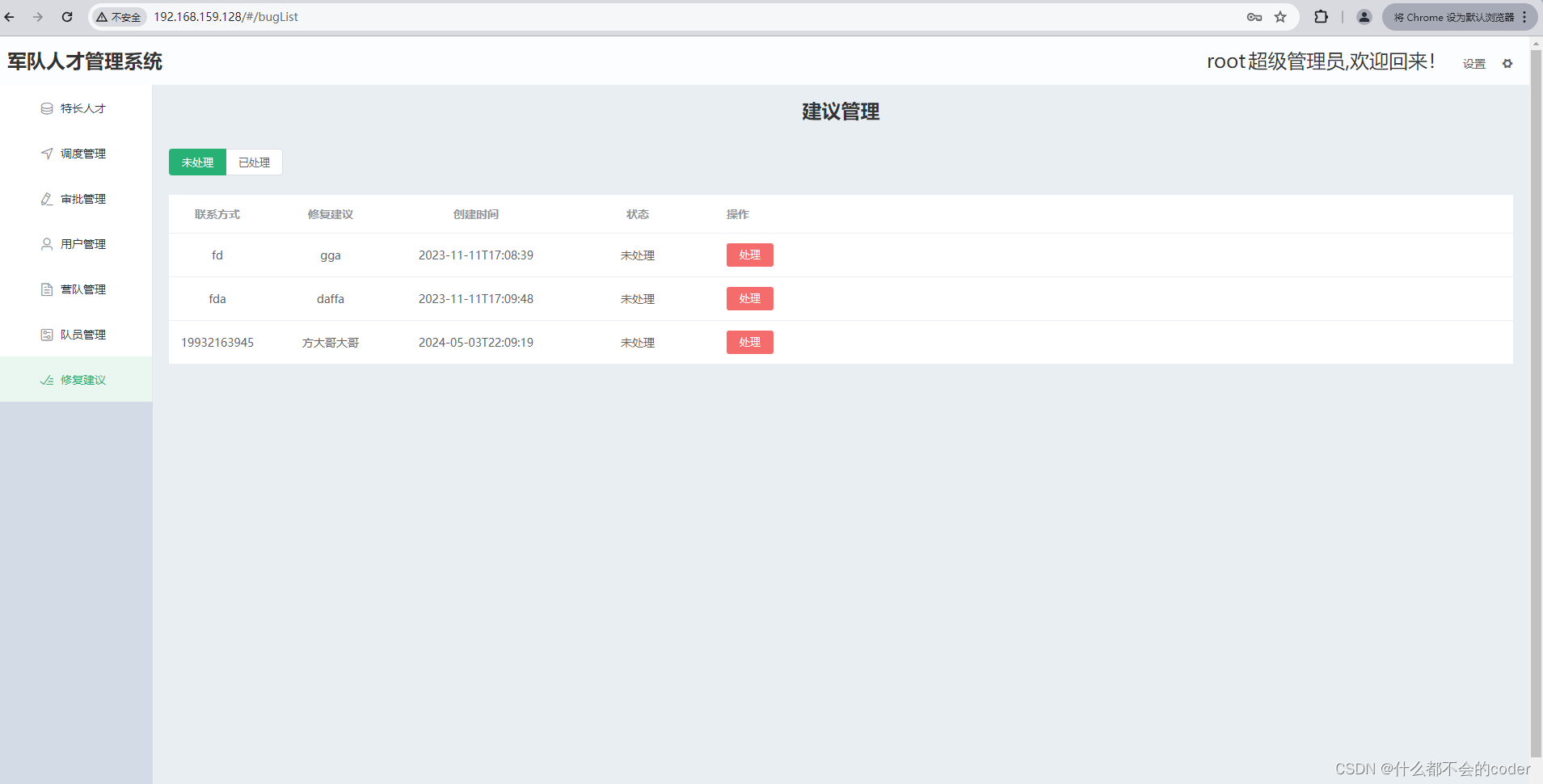Screen dimensions: 1543x784
Task: Click 处理 button for the fd row
Action: click(750, 255)
